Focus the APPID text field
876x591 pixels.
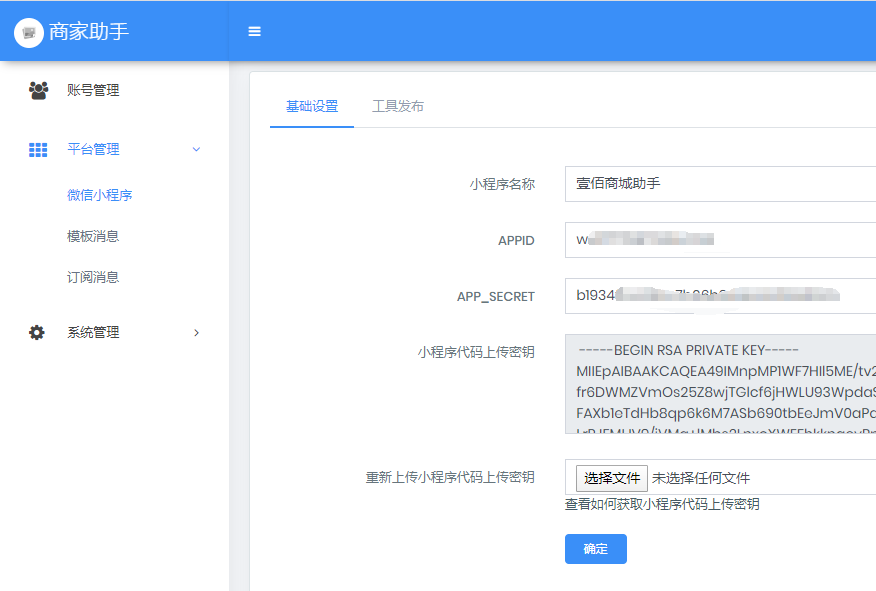(720, 240)
